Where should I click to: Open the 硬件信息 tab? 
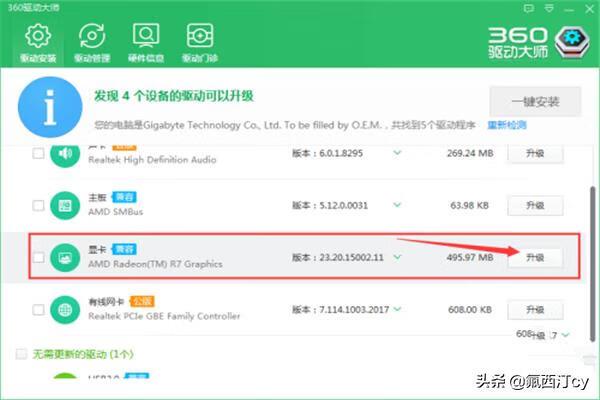click(146, 43)
